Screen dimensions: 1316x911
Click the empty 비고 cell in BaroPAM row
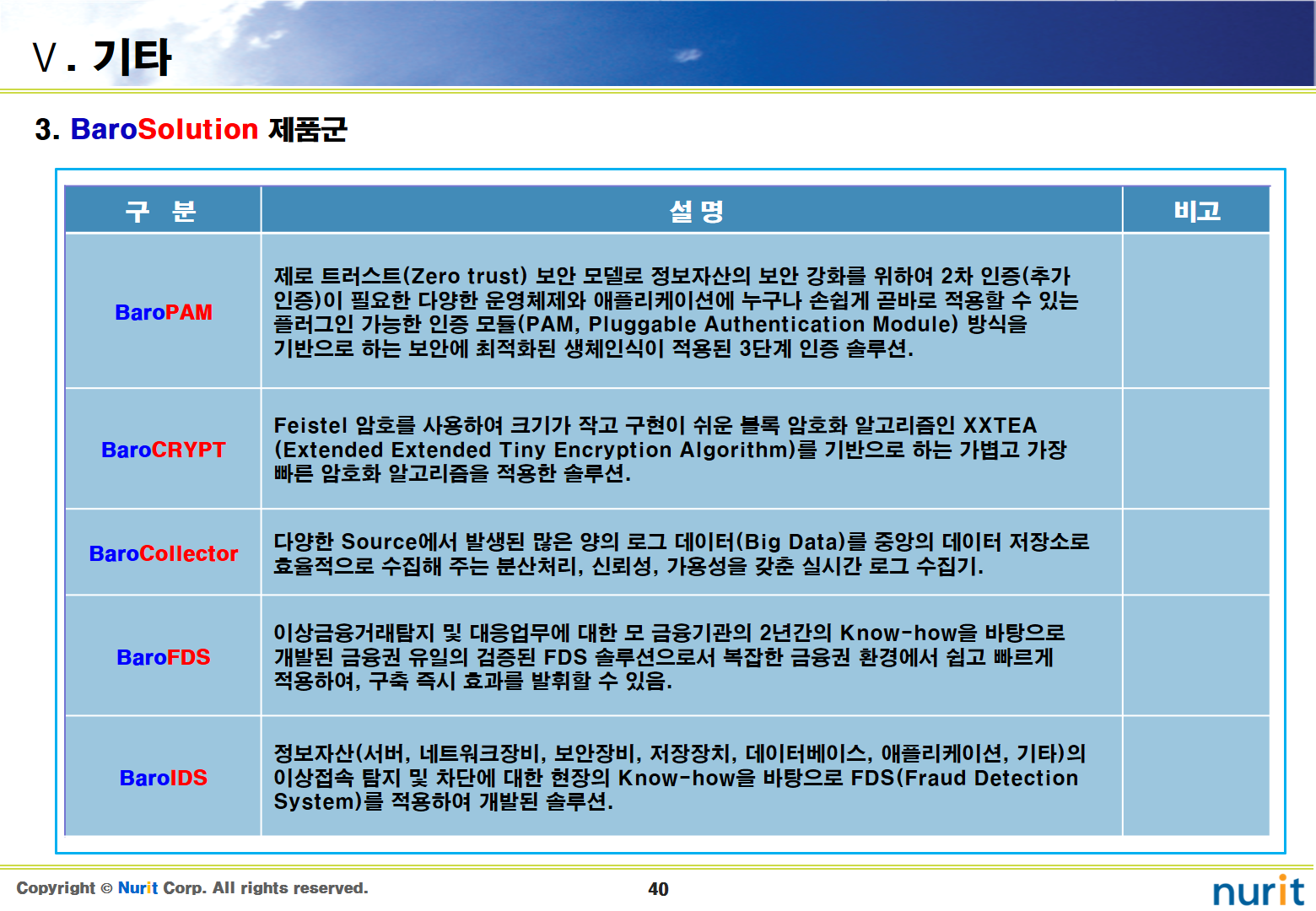(1196, 311)
